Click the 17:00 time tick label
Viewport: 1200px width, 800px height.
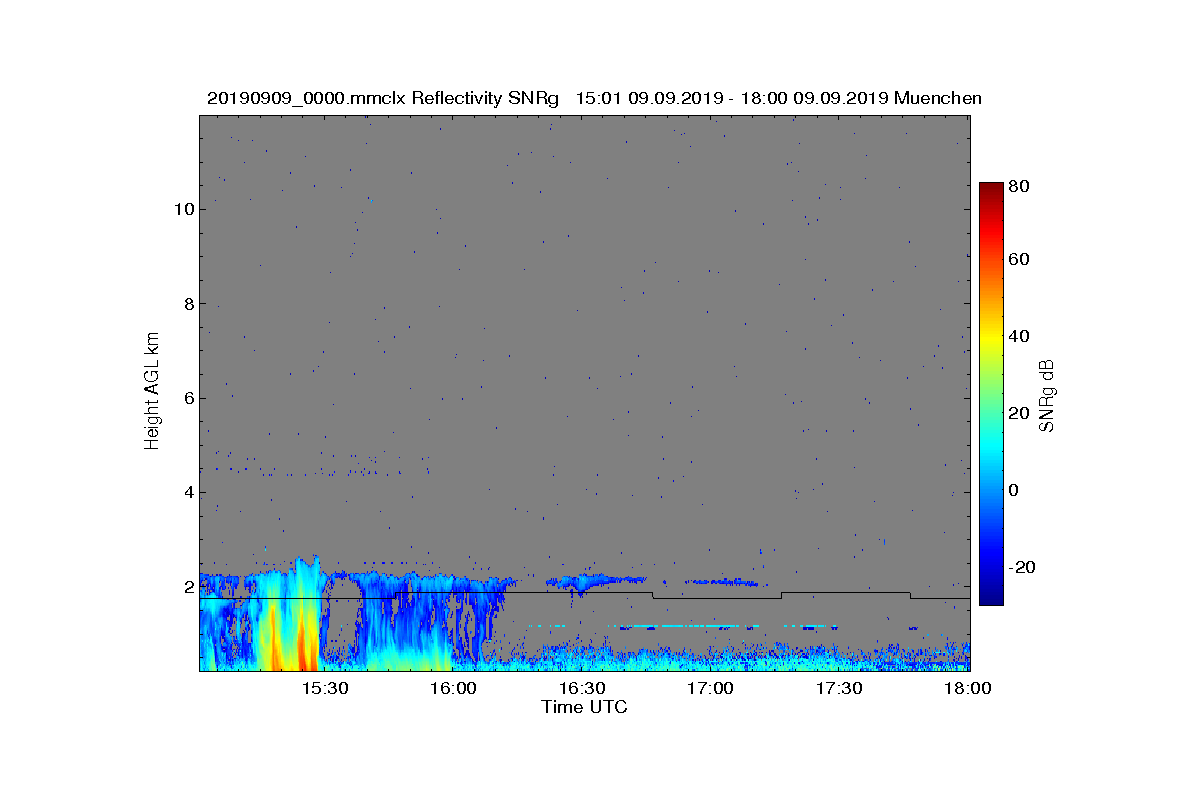click(711, 688)
